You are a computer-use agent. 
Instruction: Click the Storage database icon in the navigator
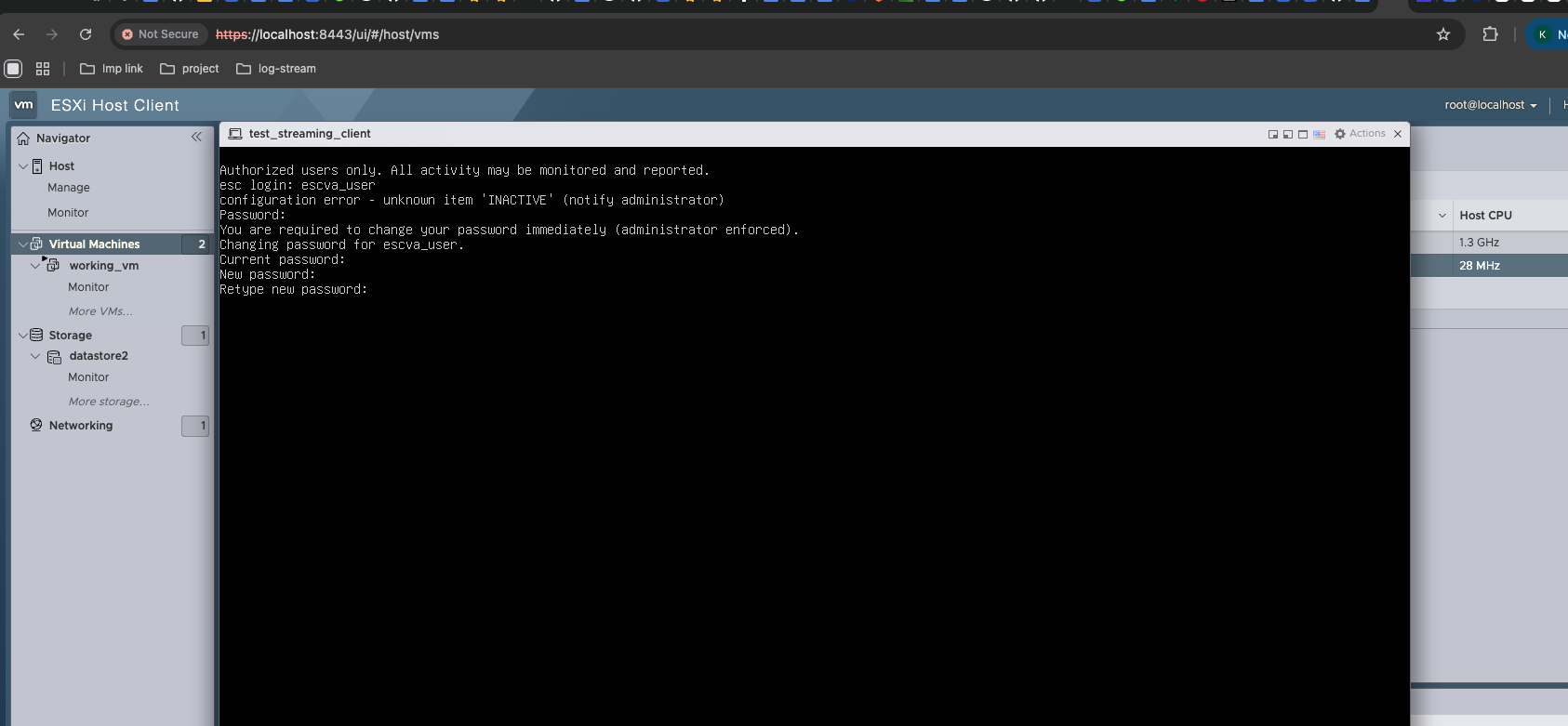[36, 335]
